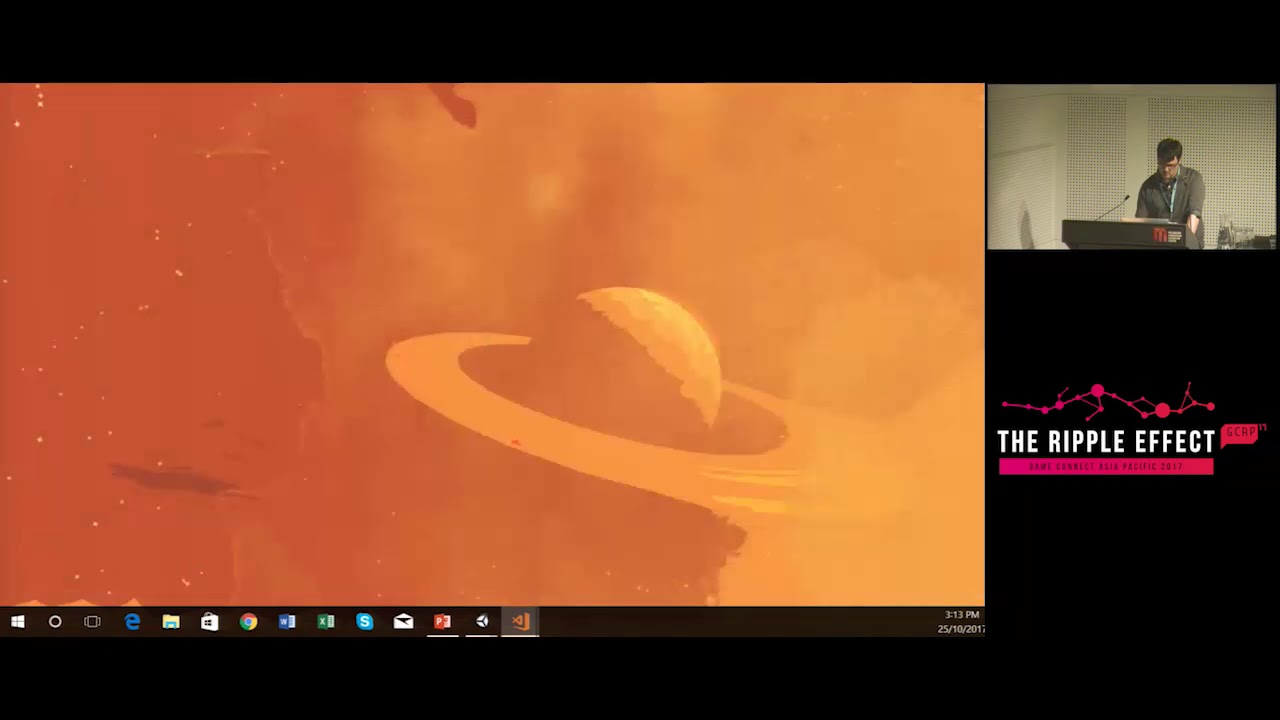Open the Microsoft Store taskbar icon
1280x720 pixels.
point(209,622)
